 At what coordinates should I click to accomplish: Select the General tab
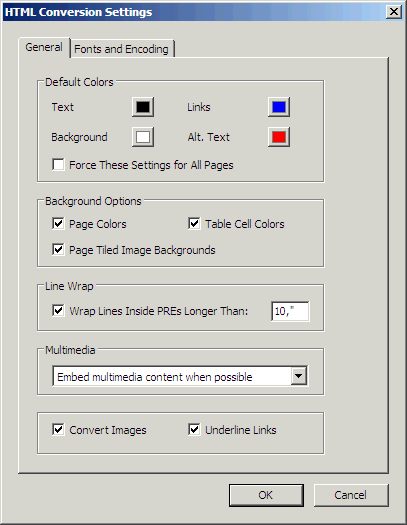pos(44,48)
